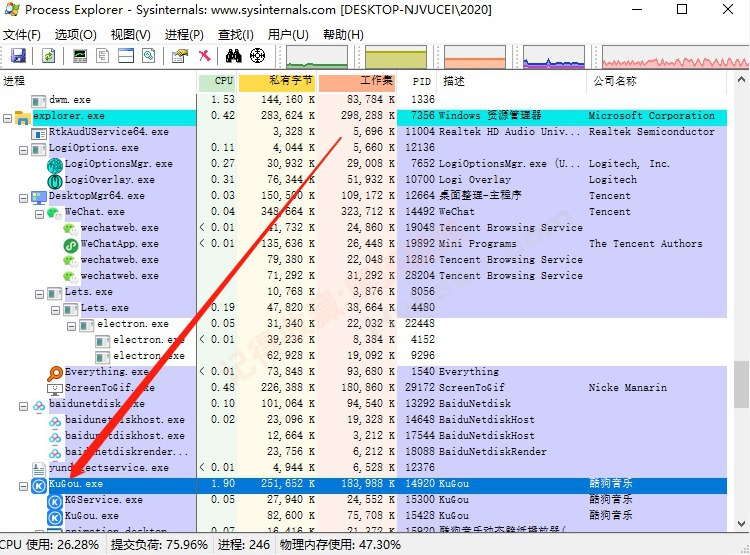Click the scrollbar up arrow
The image size is (750, 555).
(741, 80)
